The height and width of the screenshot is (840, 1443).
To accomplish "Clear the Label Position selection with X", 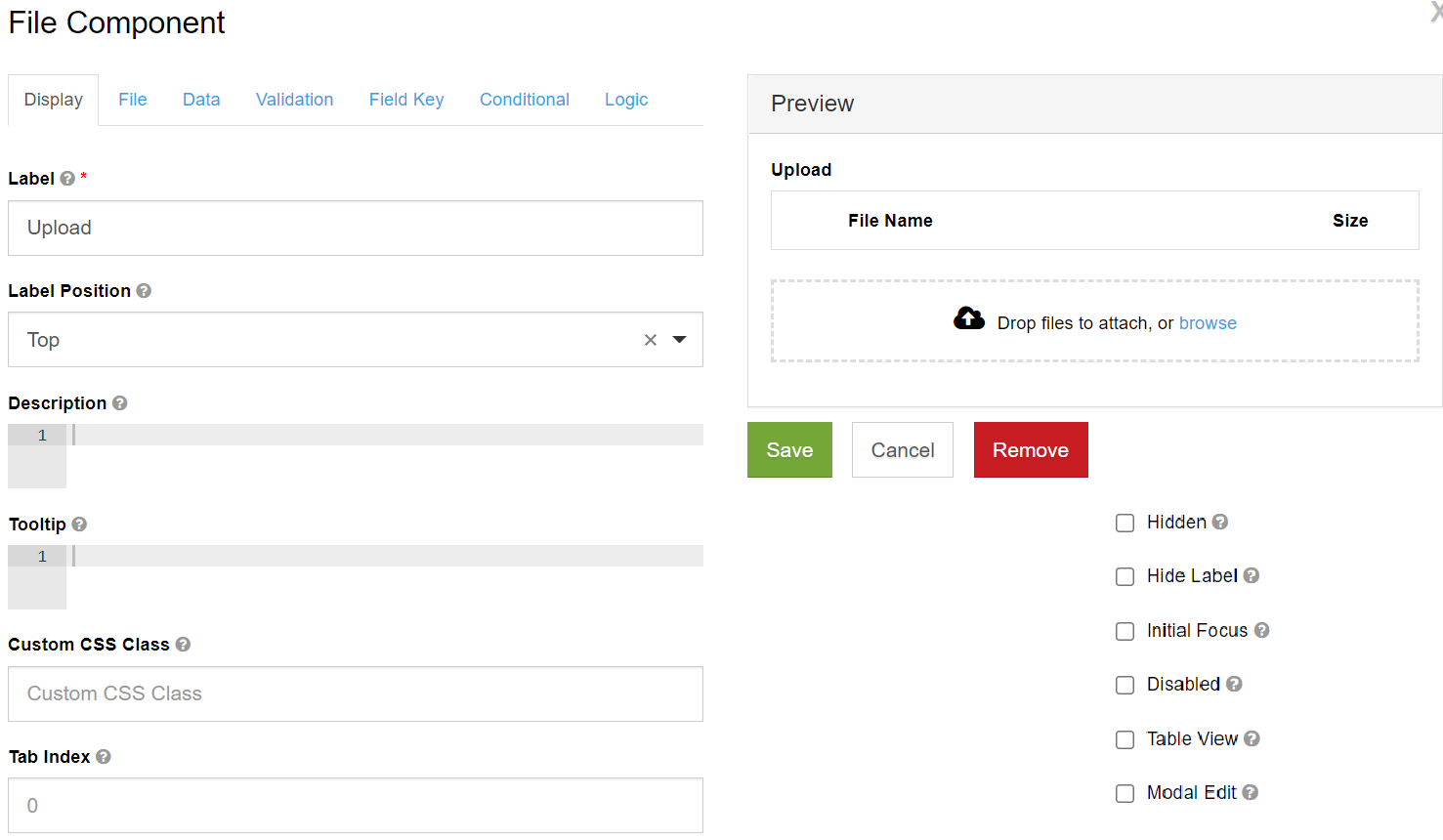I will point(651,340).
